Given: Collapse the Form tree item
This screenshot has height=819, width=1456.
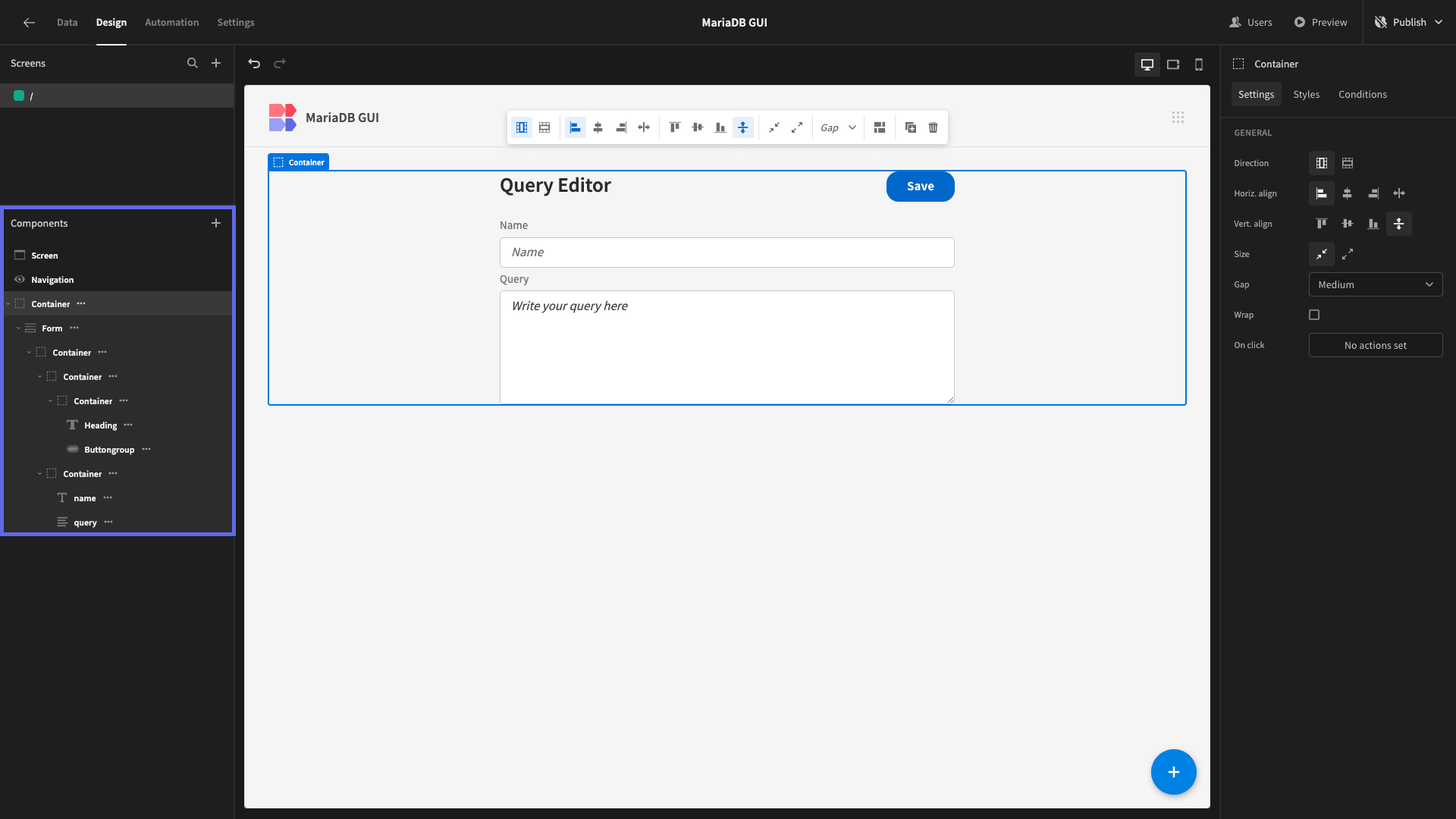Looking at the screenshot, I should [x=18, y=328].
